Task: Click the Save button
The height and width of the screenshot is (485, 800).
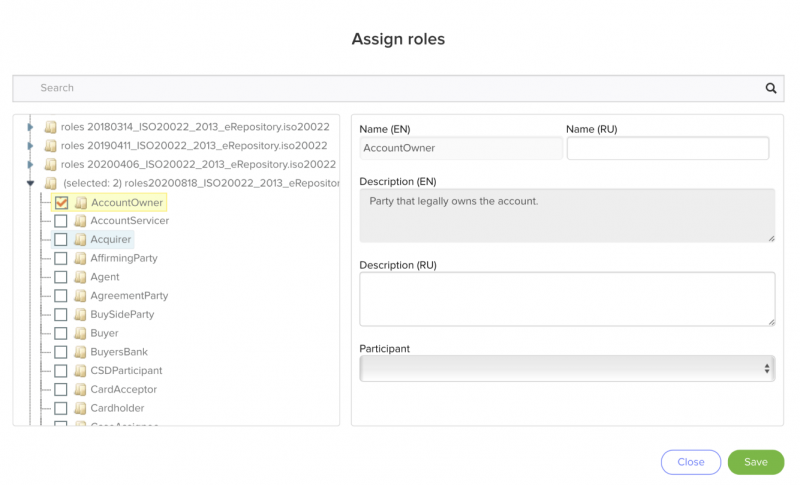Action: point(756,462)
